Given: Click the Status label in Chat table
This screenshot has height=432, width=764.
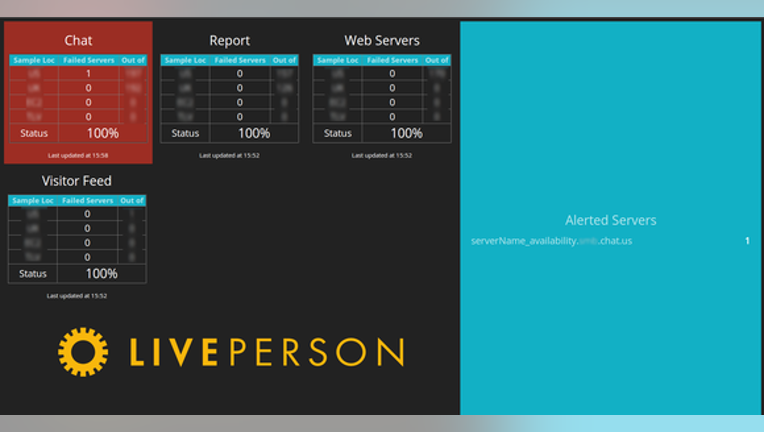Looking at the screenshot, I should point(34,133).
